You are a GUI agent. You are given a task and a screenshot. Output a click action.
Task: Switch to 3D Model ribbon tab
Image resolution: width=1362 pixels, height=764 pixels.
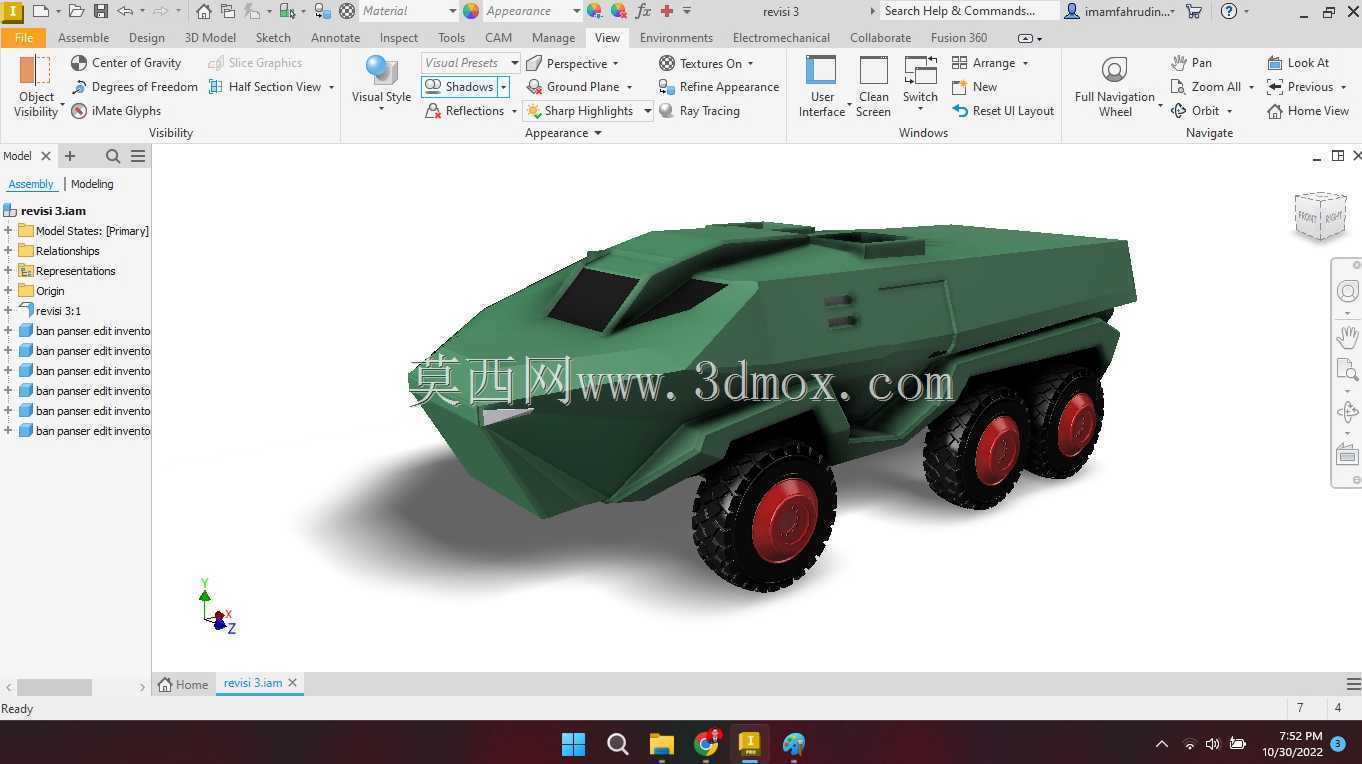point(210,38)
